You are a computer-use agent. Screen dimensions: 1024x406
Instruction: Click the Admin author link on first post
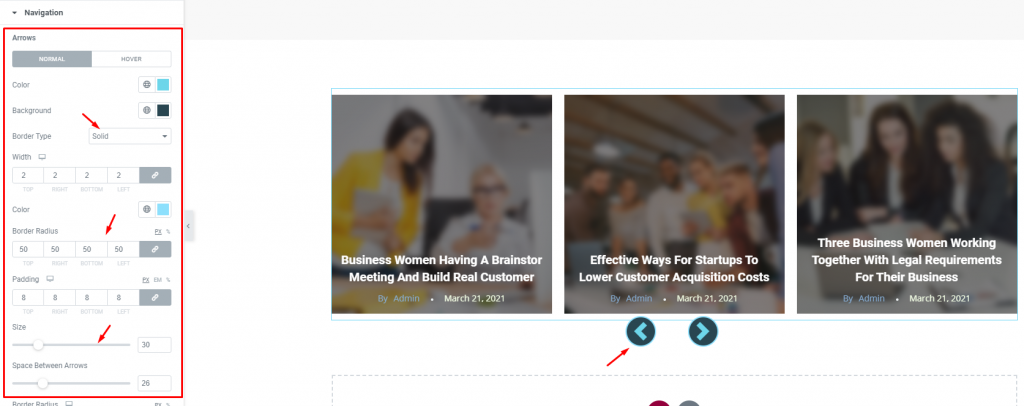pos(406,298)
